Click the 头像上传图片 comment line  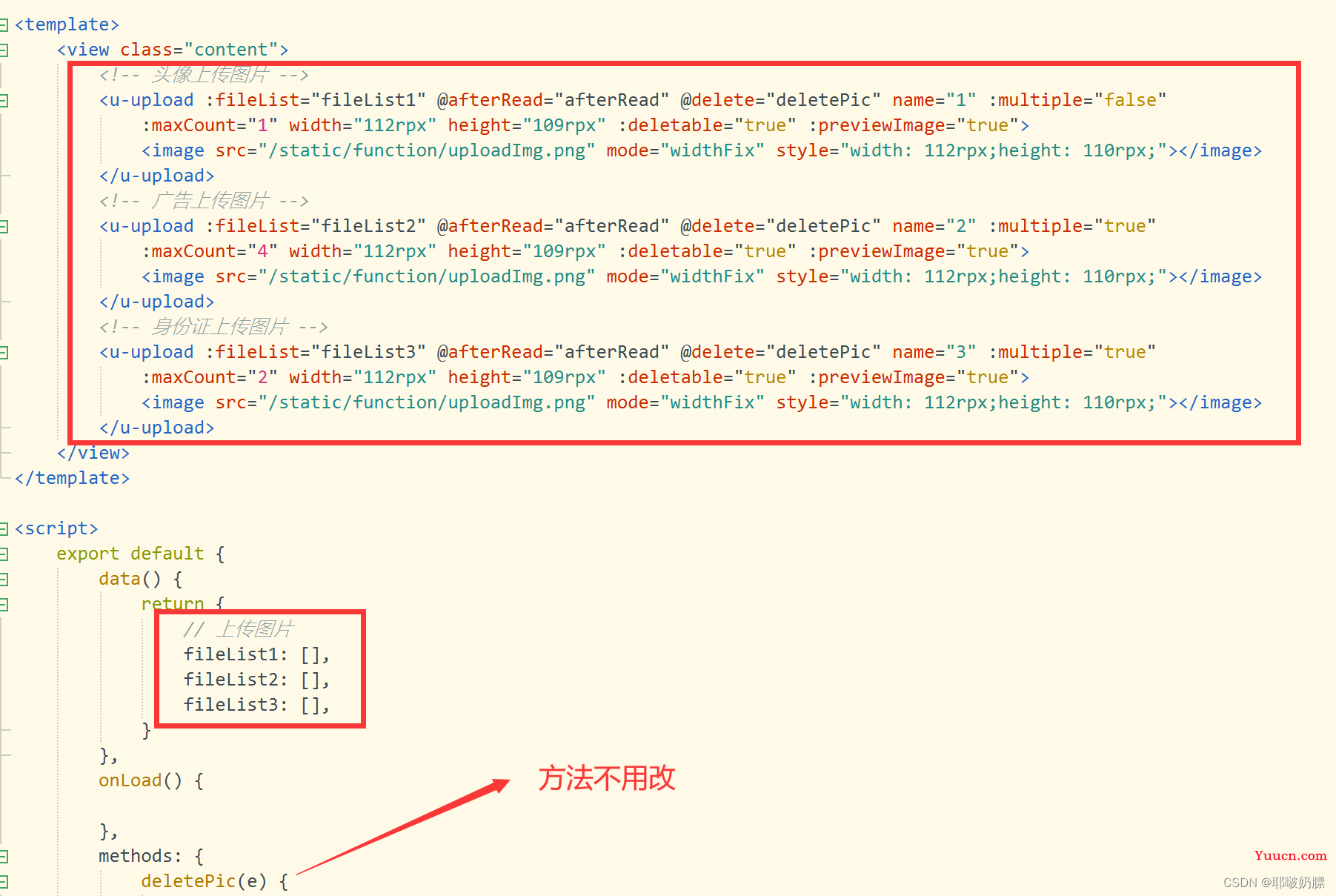pyautogui.click(x=204, y=75)
